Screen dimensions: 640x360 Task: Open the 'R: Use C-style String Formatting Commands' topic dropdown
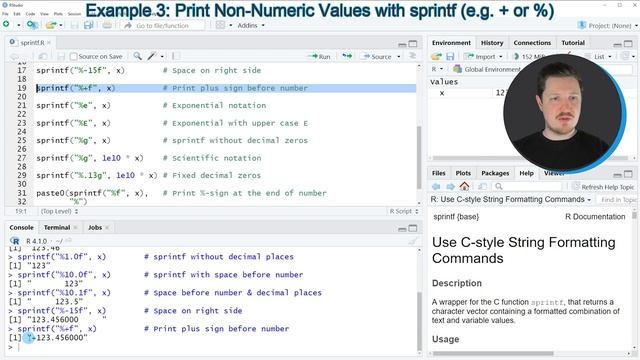[x=511, y=199]
